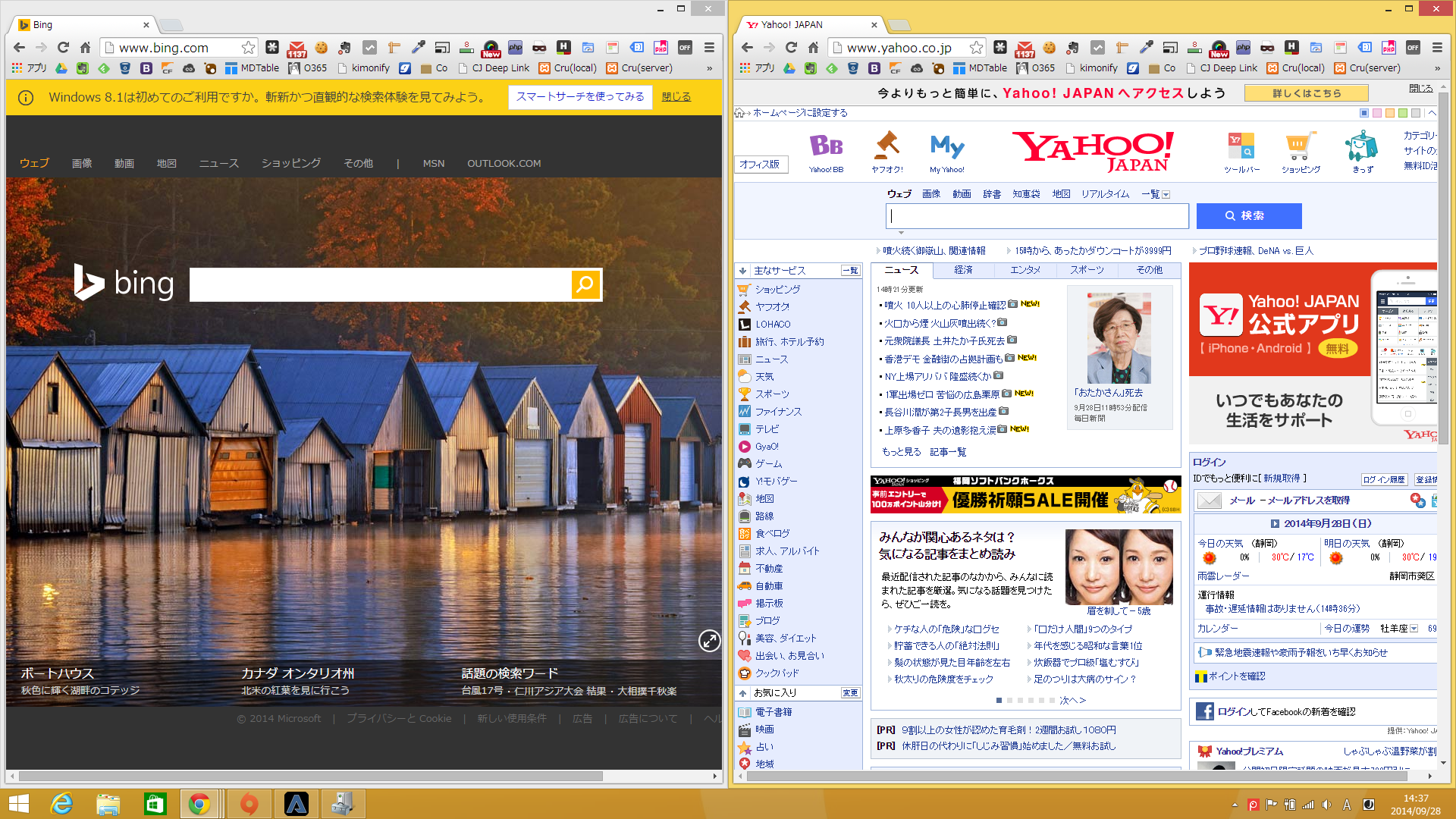Open the eyedropper color picker extension in the Bing window

(418, 48)
